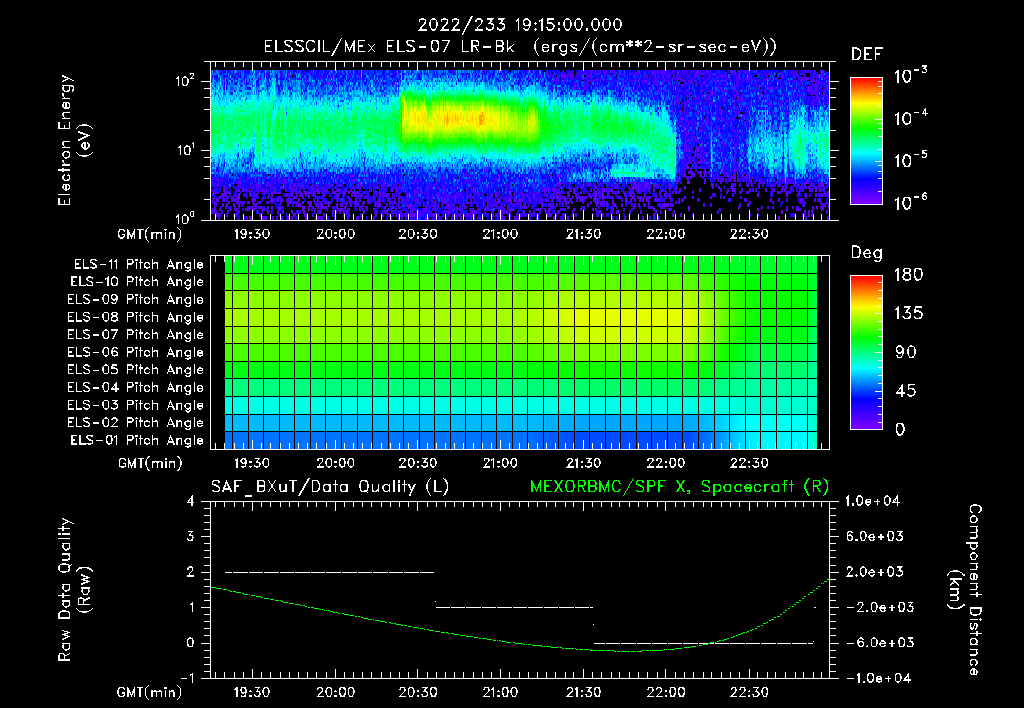
Task: Click the 135 value on Deg colorbar
Action: click(908, 314)
